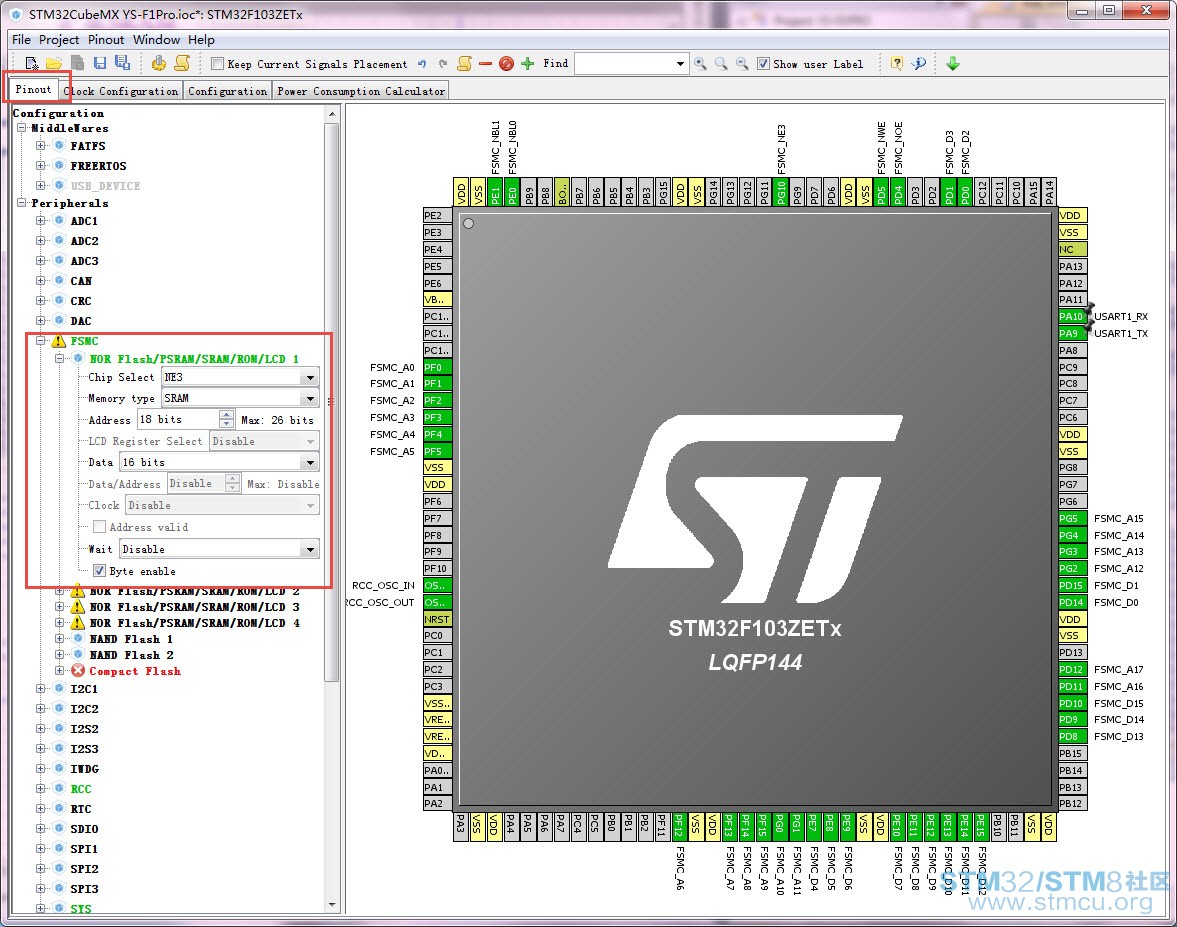
Task: Collapse the FSMC tree node
Action: [x=41, y=342]
